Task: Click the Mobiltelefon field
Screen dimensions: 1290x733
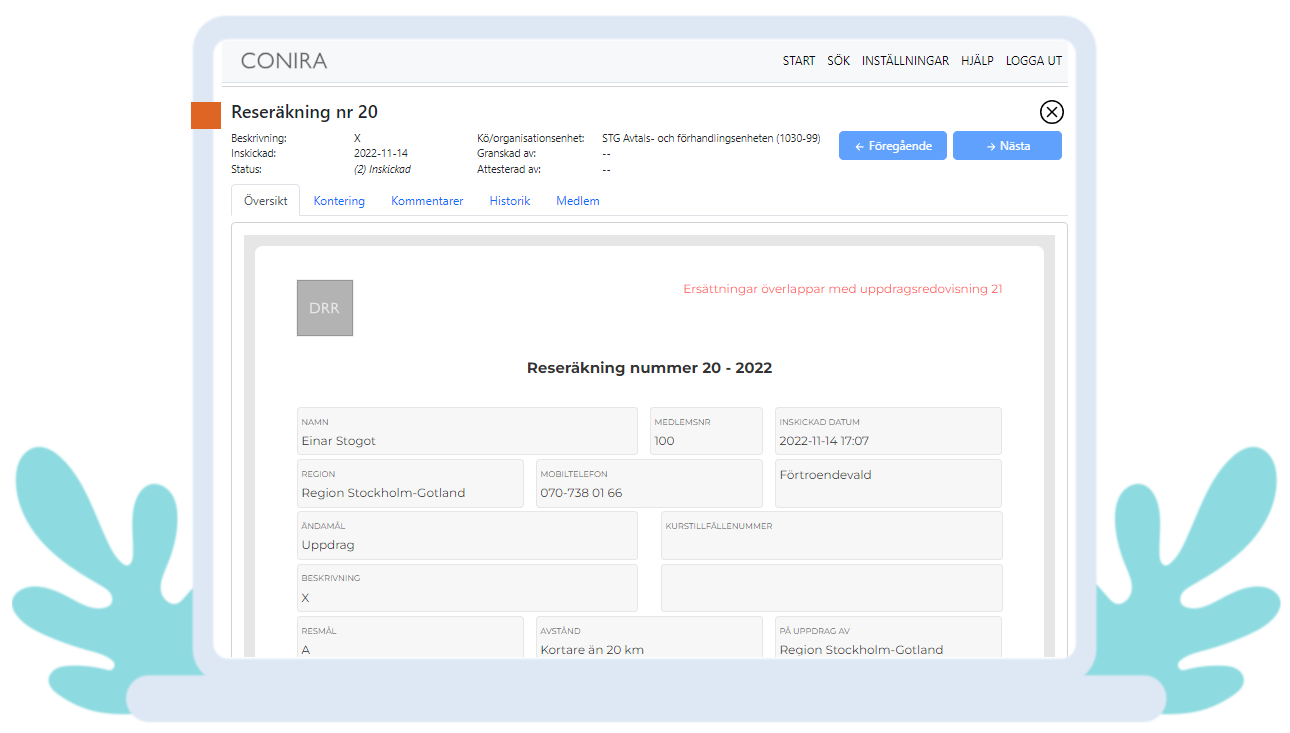Action: click(x=649, y=484)
